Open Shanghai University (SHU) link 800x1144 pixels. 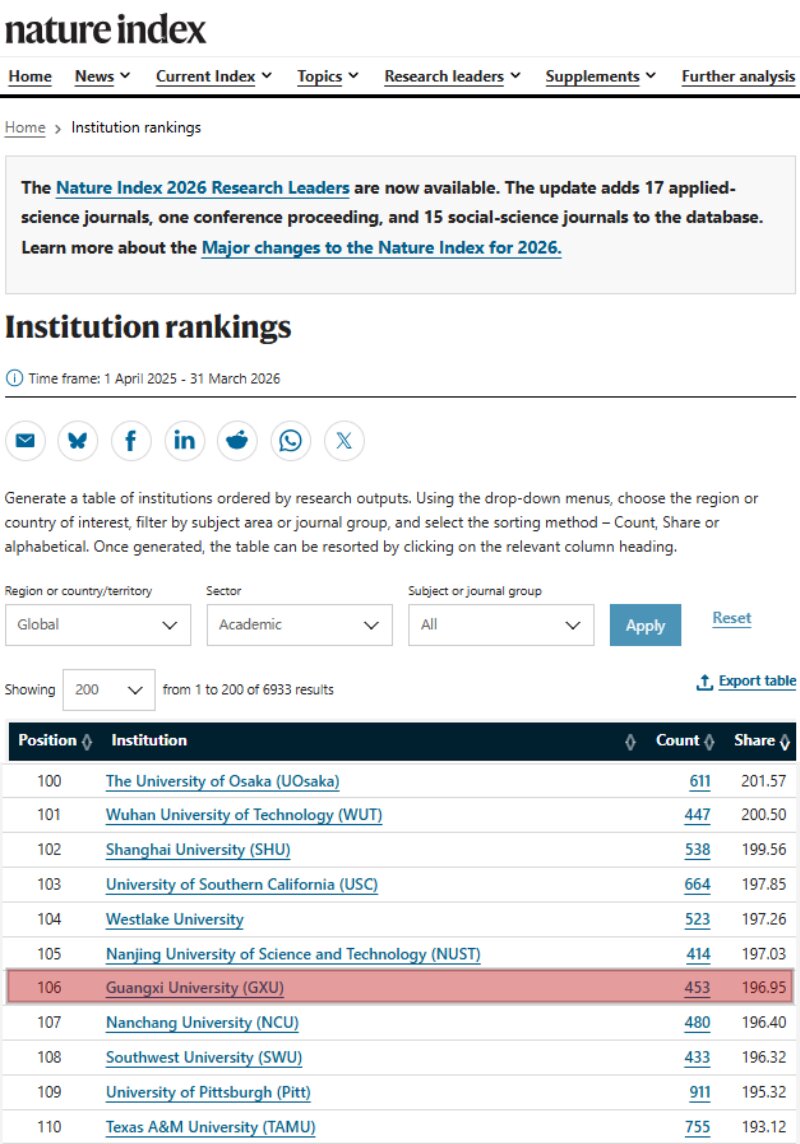pyautogui.click(x=198, y=850)
